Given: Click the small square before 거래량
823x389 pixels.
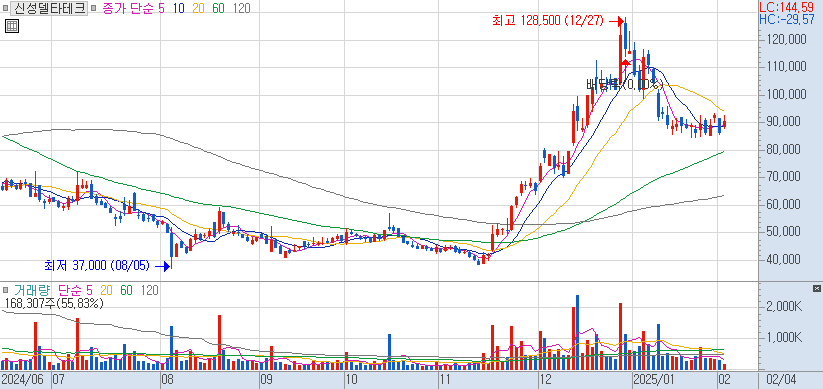Looking at the screenshot, I should tap(5, 290).
